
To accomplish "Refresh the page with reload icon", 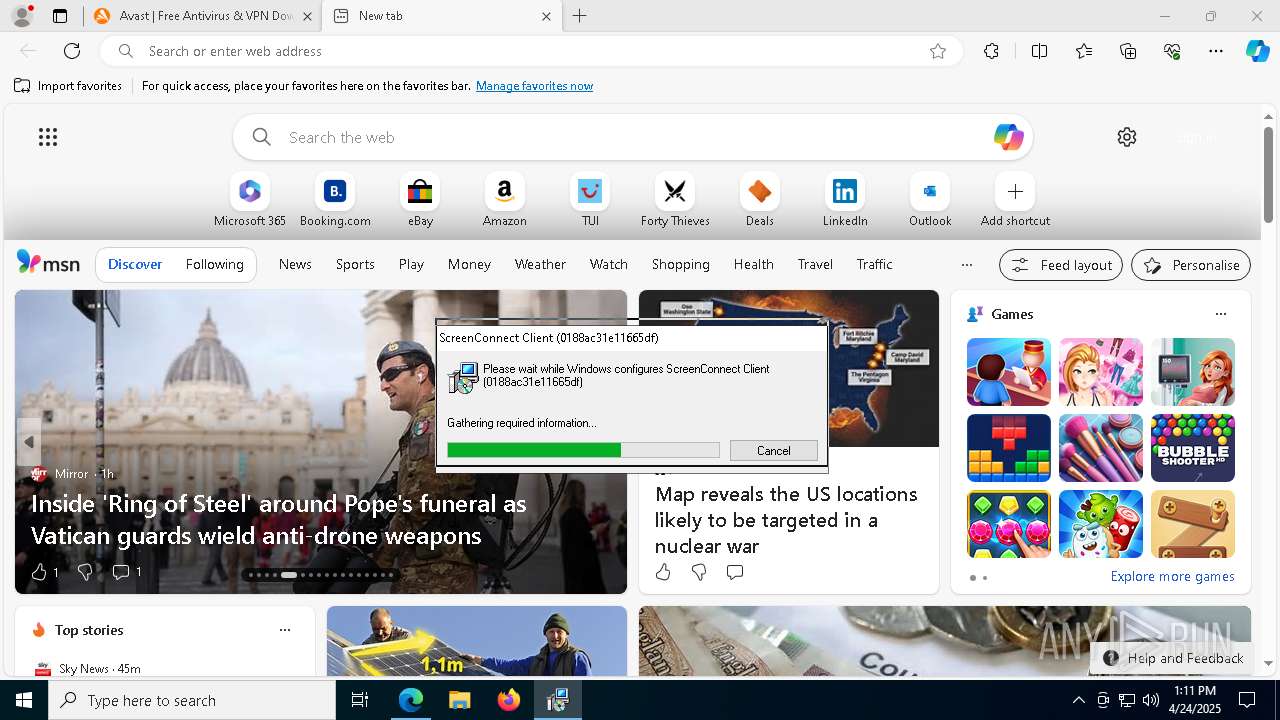I will (72, 51).
